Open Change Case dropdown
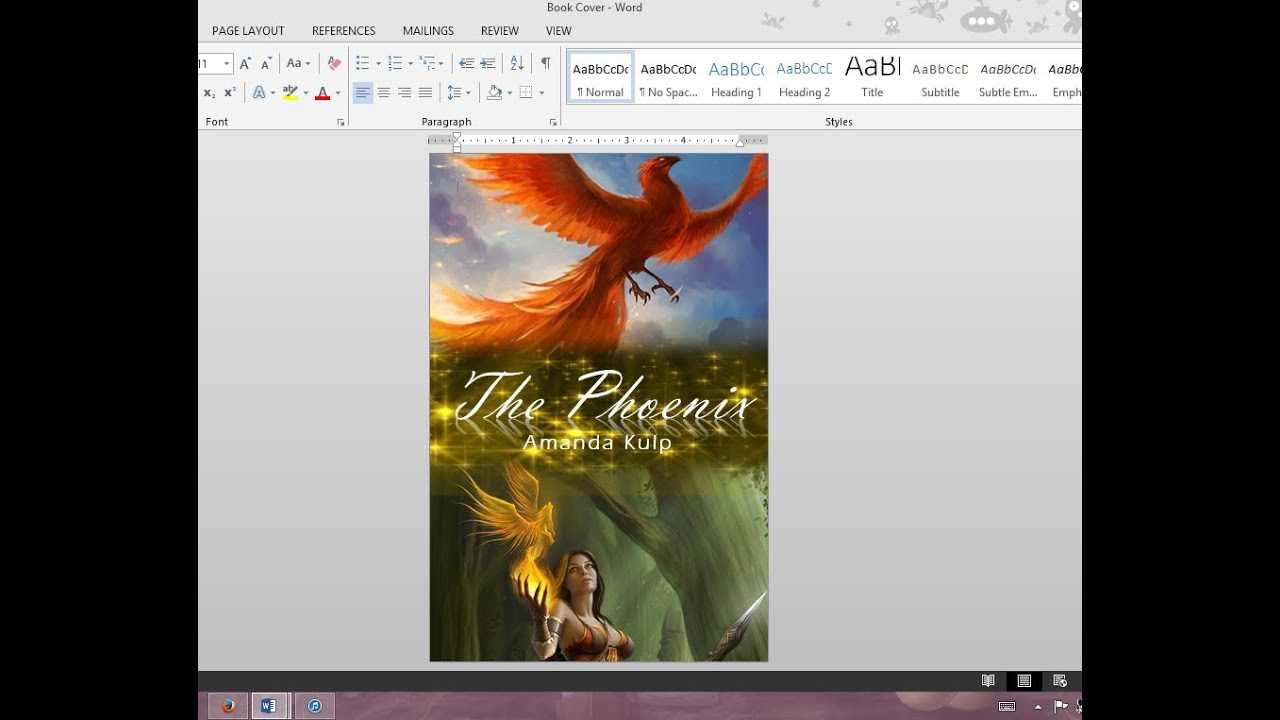This screenshot has width=1280, height=720. tap(298, 63)
